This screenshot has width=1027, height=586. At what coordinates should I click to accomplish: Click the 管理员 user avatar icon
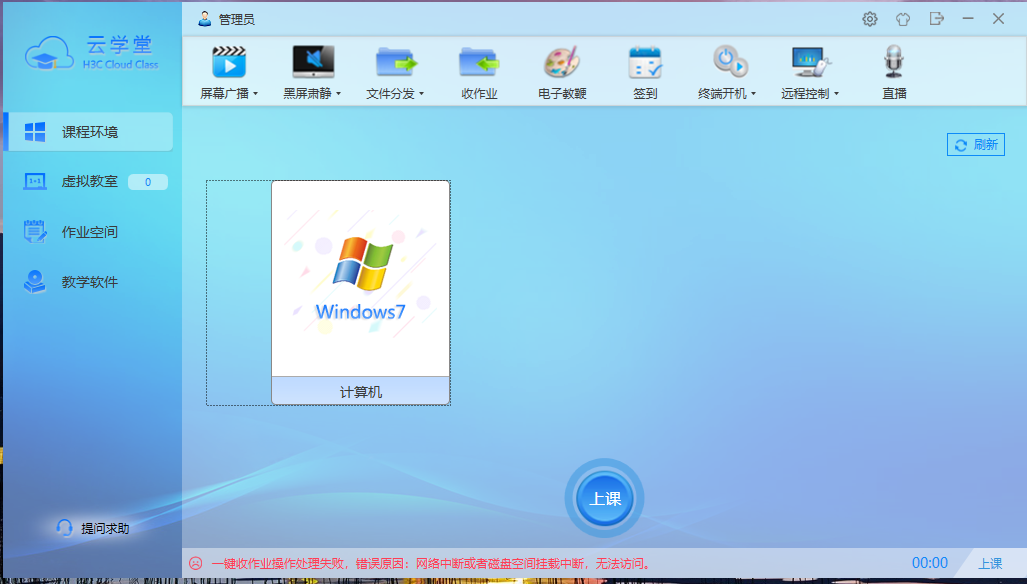click(x=204, y=19)
